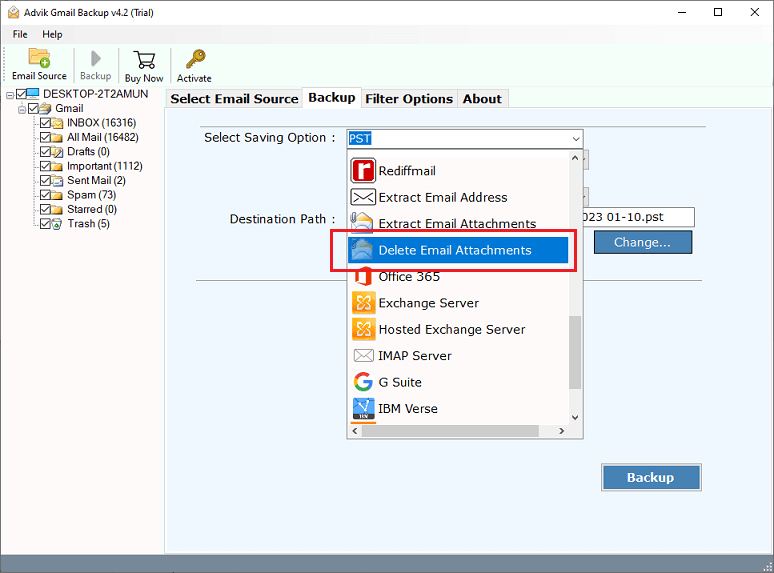Select the Office 365 option
774x573 pixels.
(458, 276)
